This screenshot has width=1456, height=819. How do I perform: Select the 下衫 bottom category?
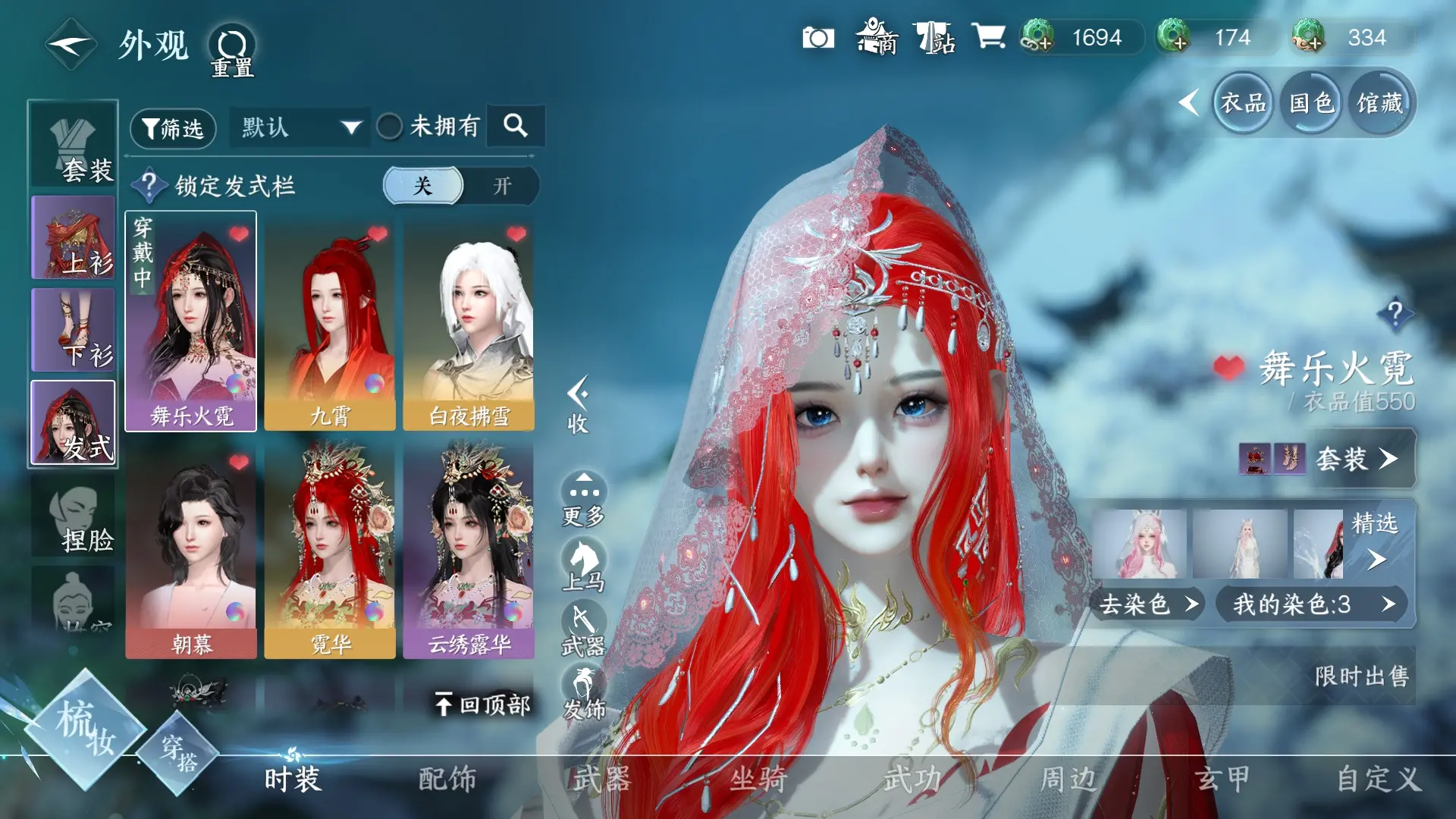tap(73, 330)
